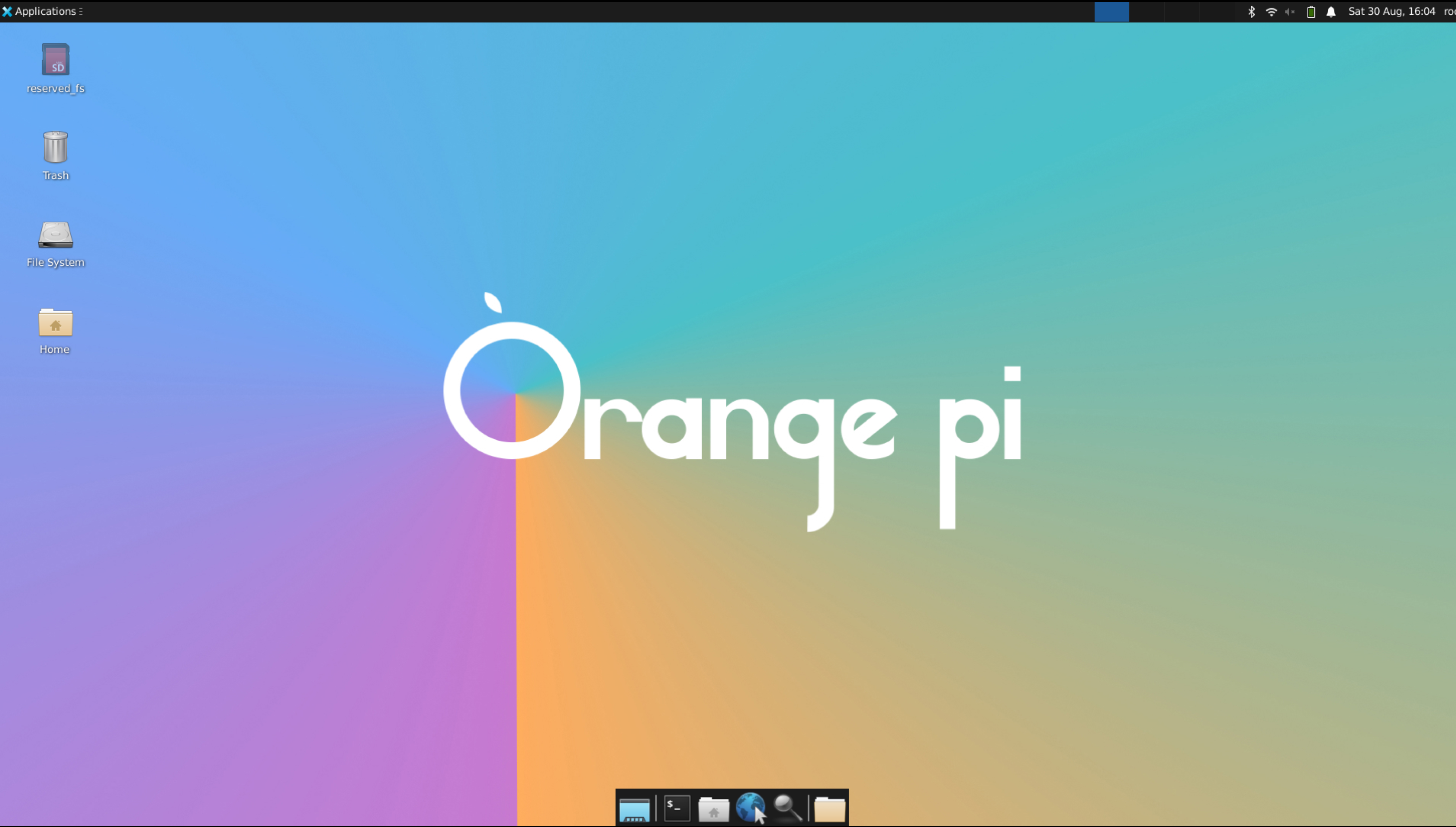Open the notifications bell icon

(1331, 11)
